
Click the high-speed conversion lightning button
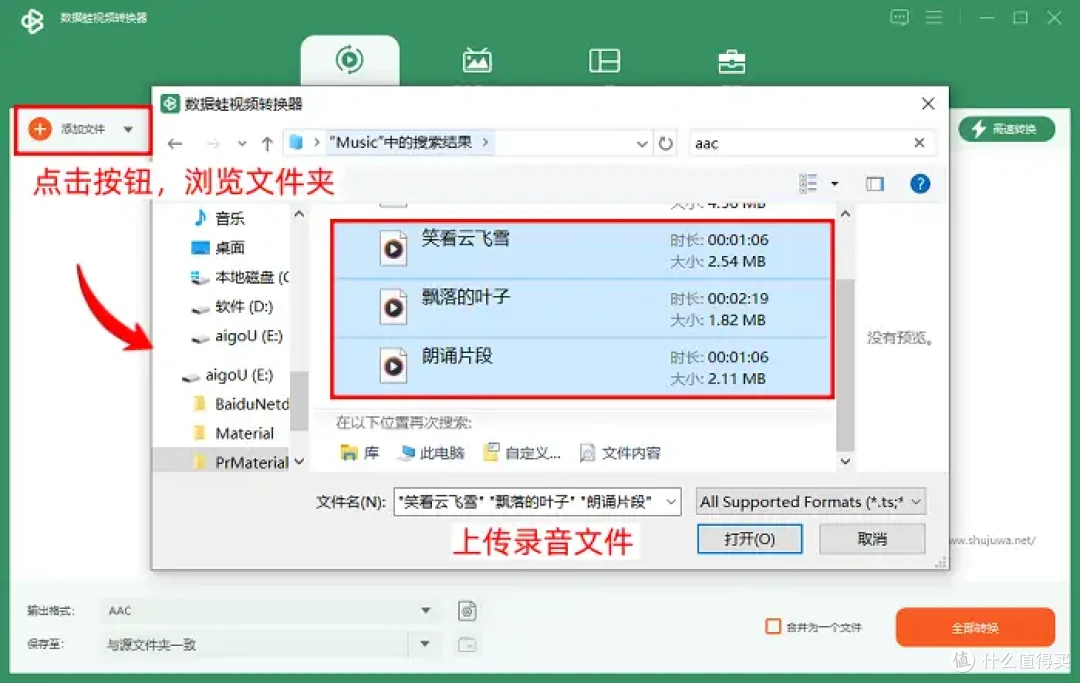[x=1006, y=129]
